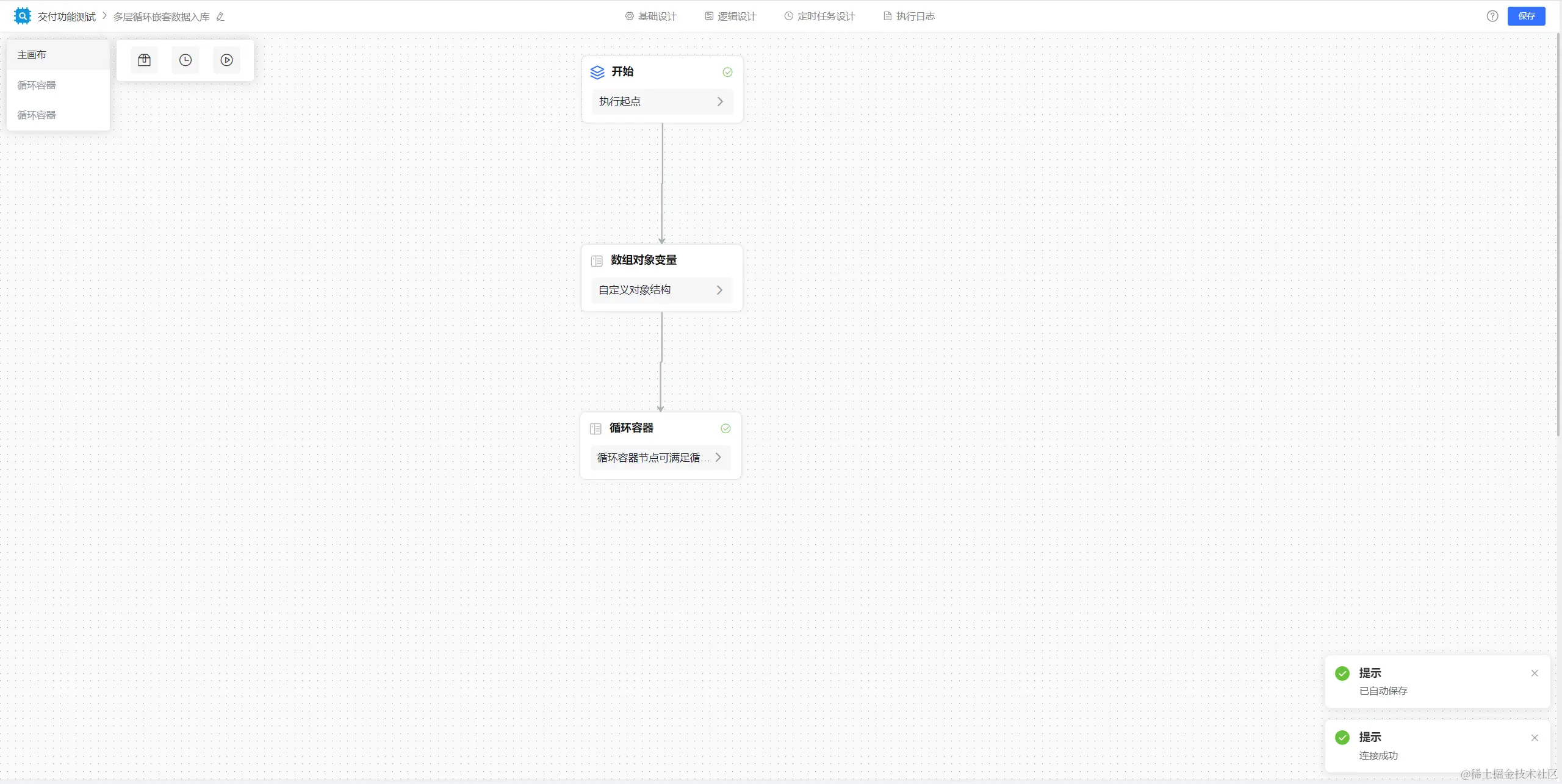Click green check status on 循环容器 node
Screen dimensions: 1562x784
[725, 429]
